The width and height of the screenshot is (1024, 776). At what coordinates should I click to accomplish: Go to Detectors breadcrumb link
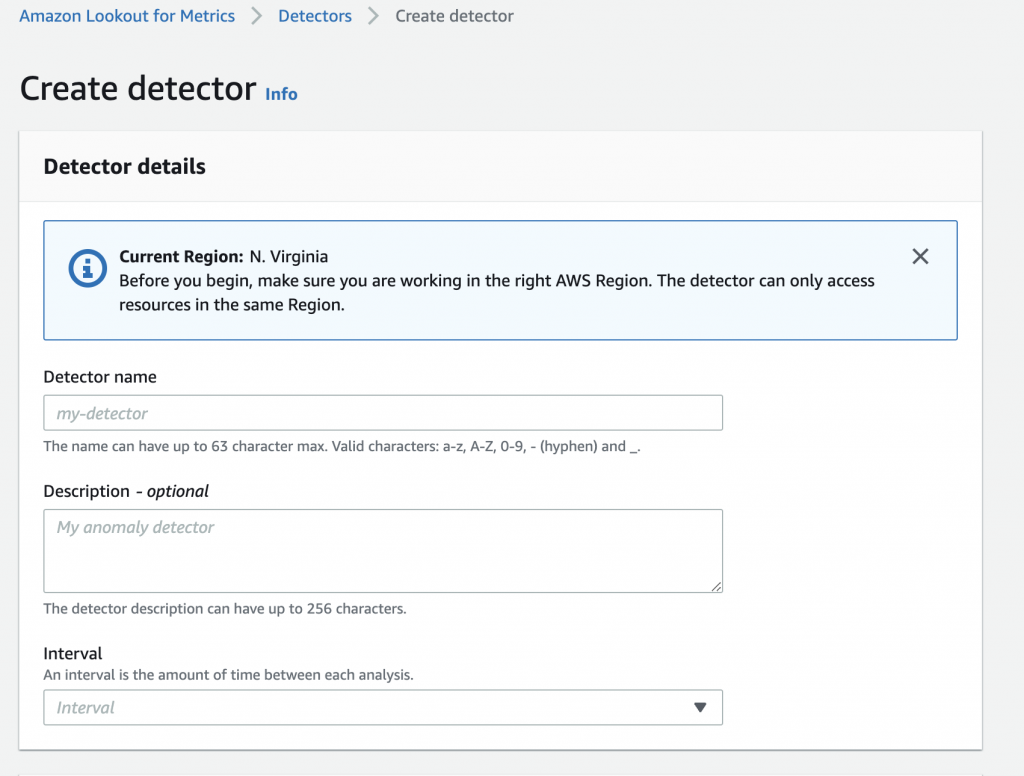[315, 16]
